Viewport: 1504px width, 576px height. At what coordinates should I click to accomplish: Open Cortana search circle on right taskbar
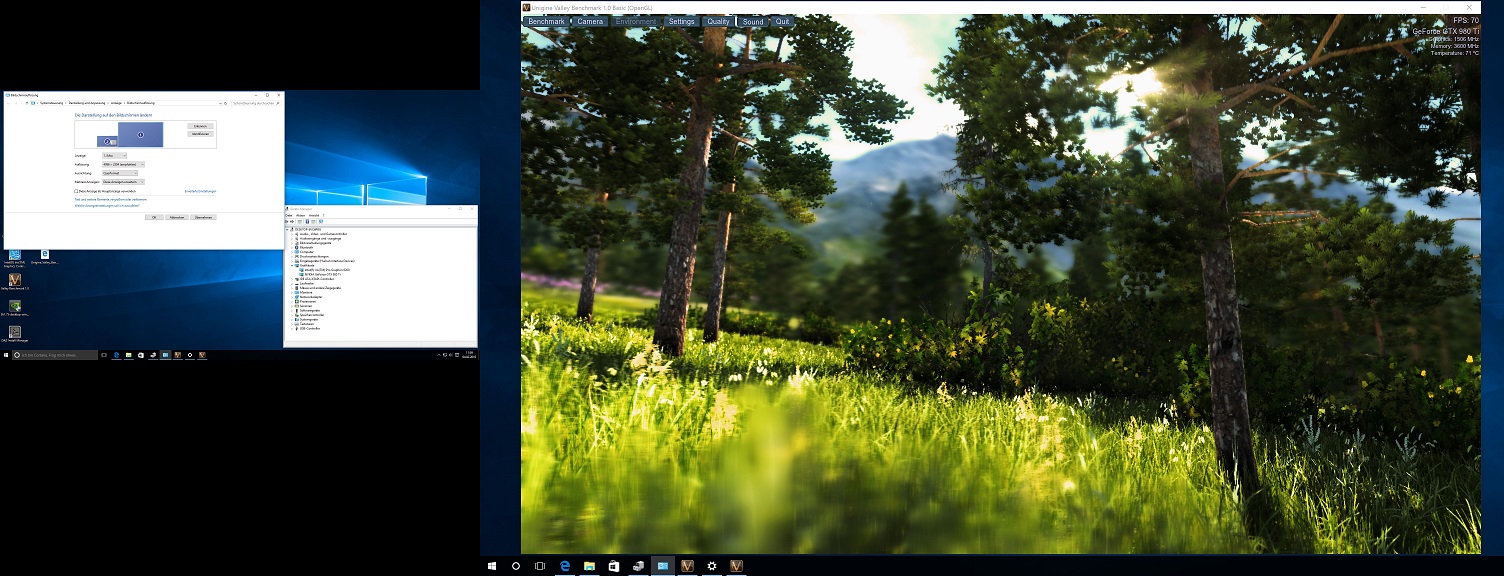click(x=516, y=565)
